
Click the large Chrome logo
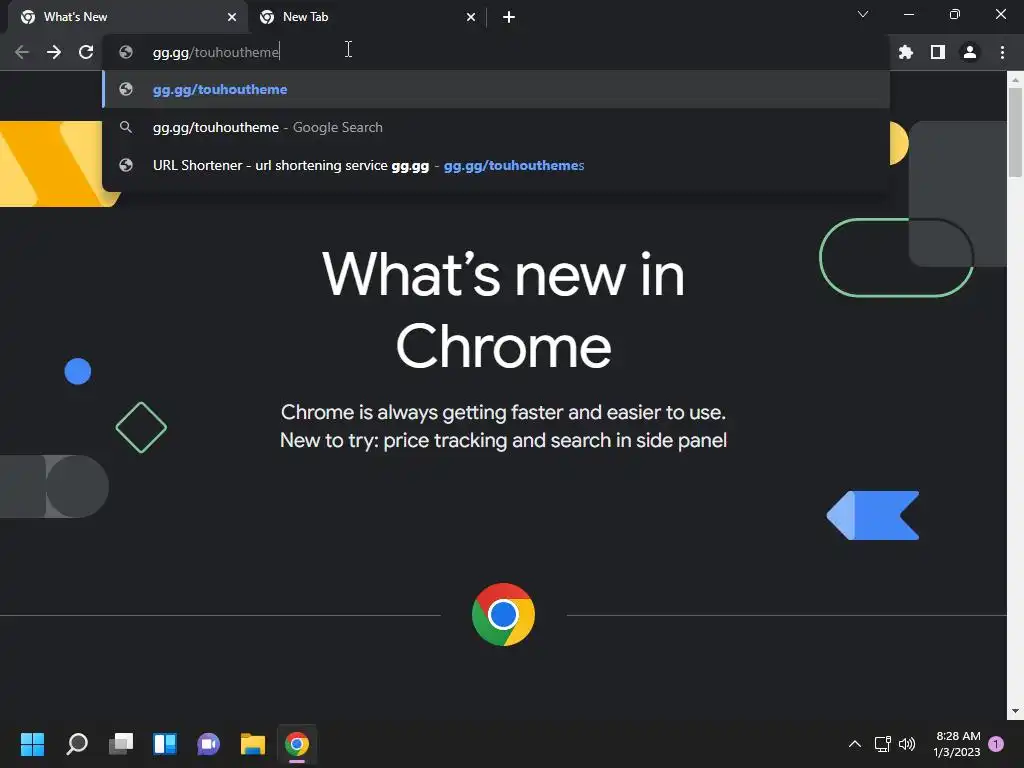tap(504, 615)
